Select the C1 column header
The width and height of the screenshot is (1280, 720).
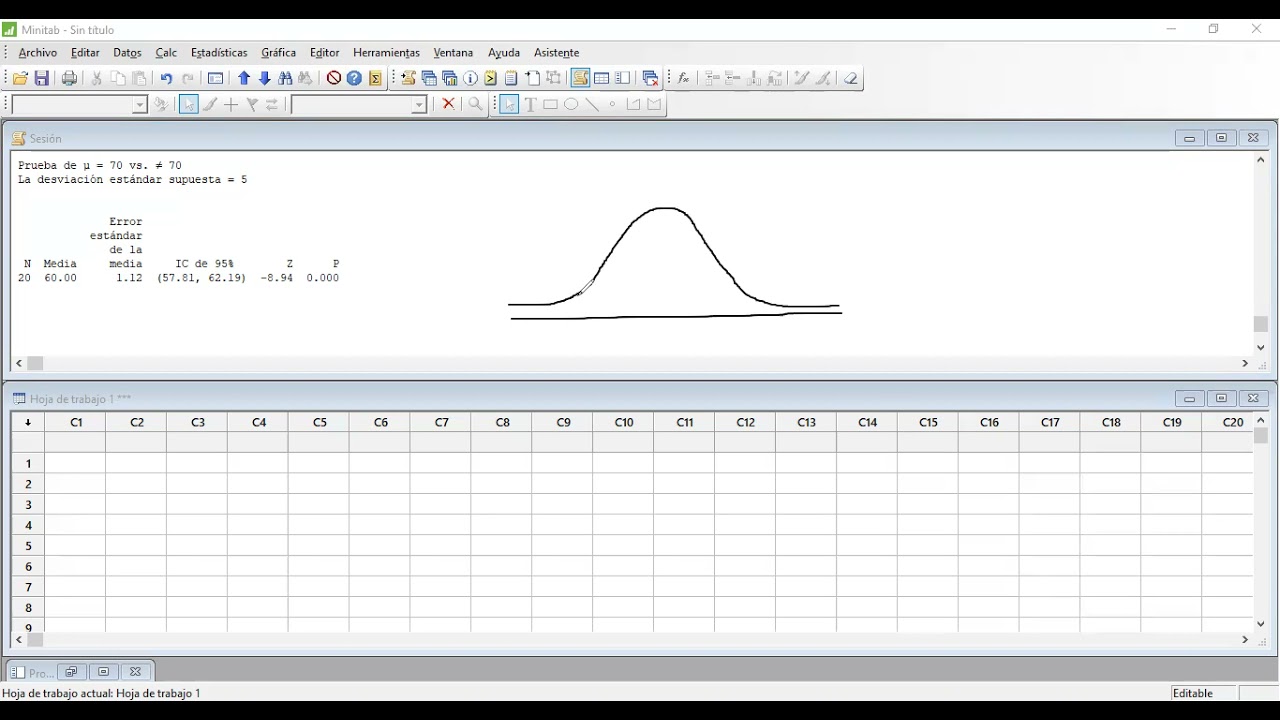coord(76,423)
